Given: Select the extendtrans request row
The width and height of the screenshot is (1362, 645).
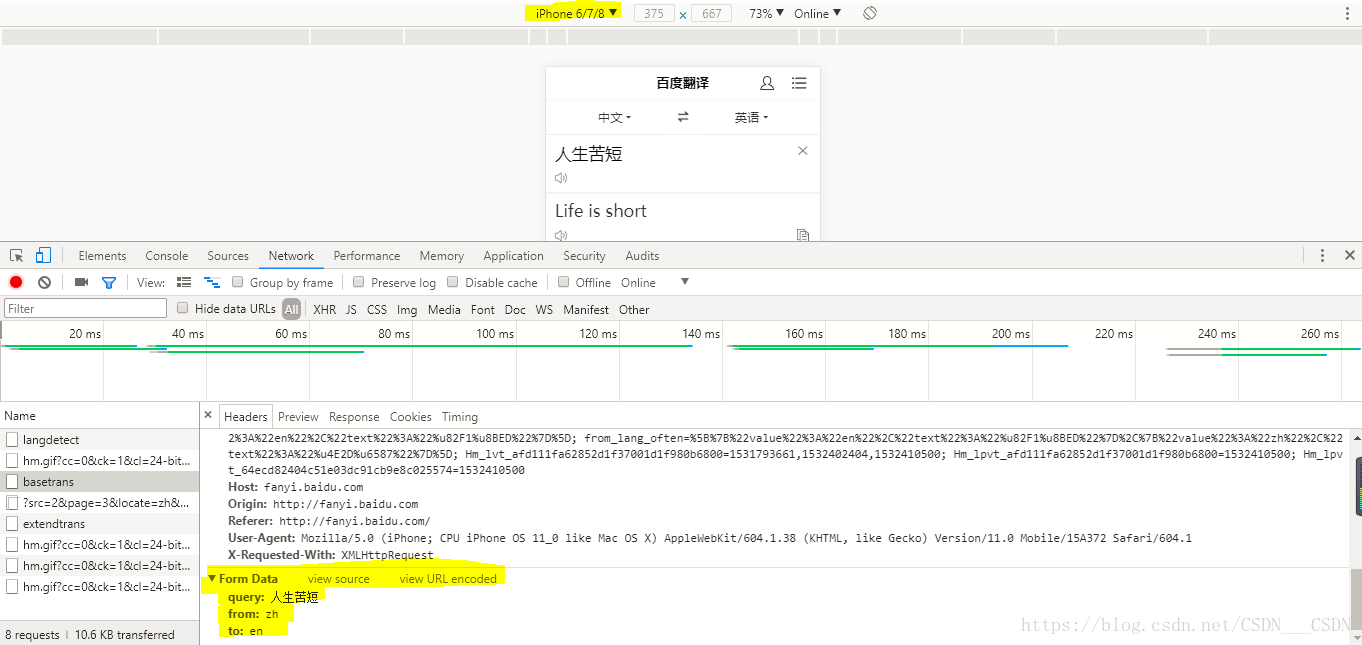Looking at the screenshot, I should point(100,523).
